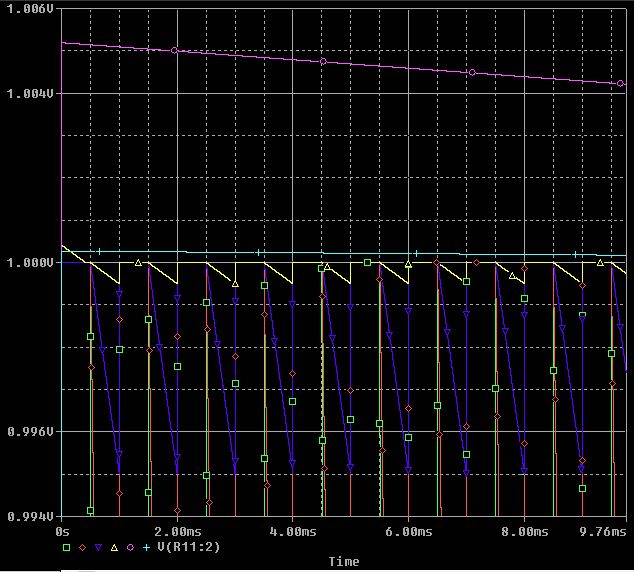Click the 2.00ms x-axis label
634x572 pixels.
click(x=178, y=531)
